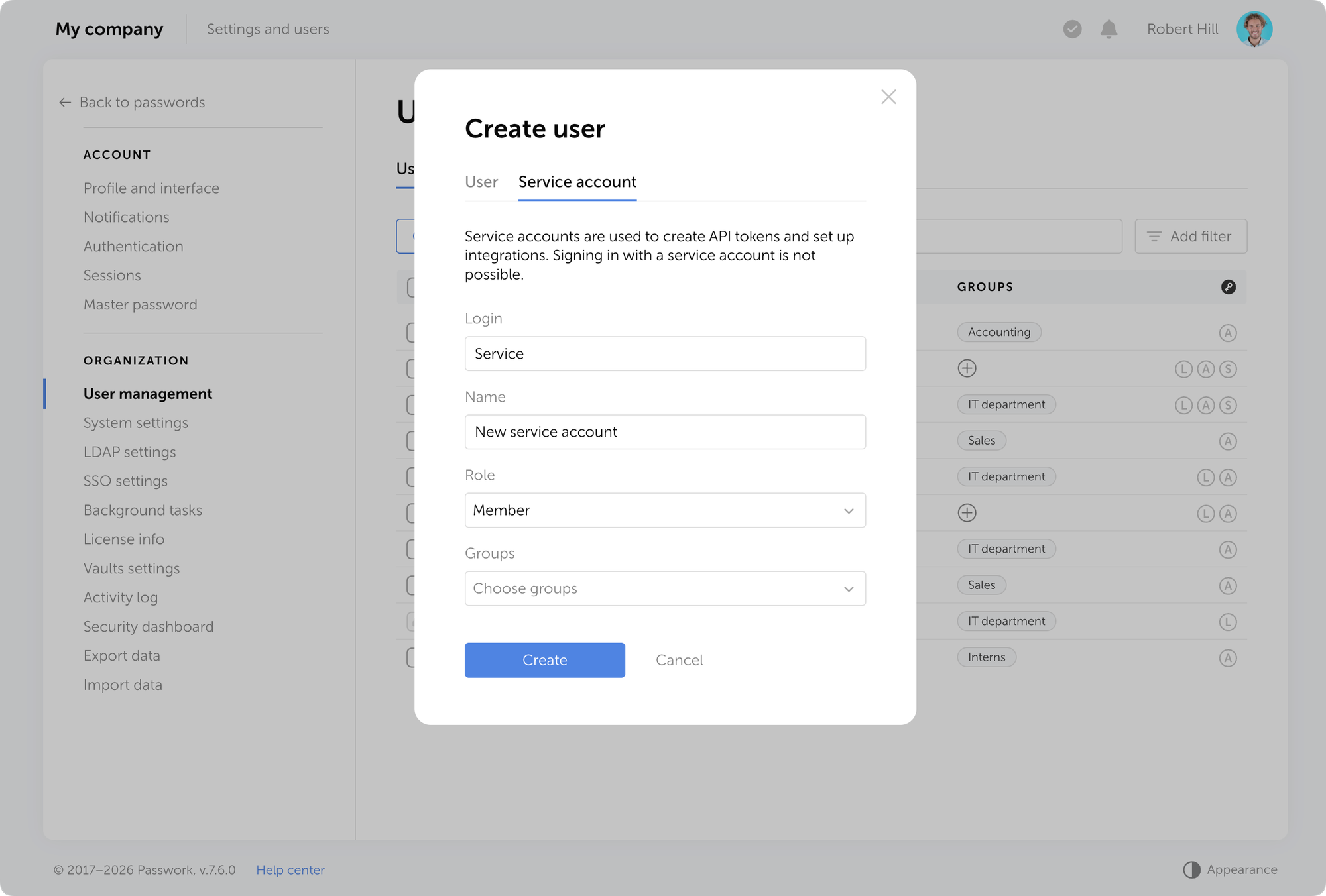This screenshot has width=1326, height=896.
Task: Click back arrow to passwords
Action: tap(65, 102)
